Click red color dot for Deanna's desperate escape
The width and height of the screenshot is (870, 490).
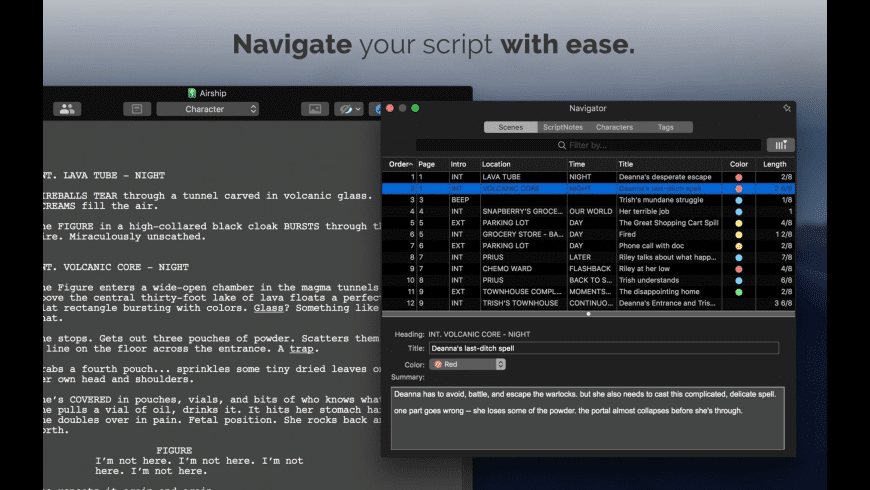tap(739, 178)
